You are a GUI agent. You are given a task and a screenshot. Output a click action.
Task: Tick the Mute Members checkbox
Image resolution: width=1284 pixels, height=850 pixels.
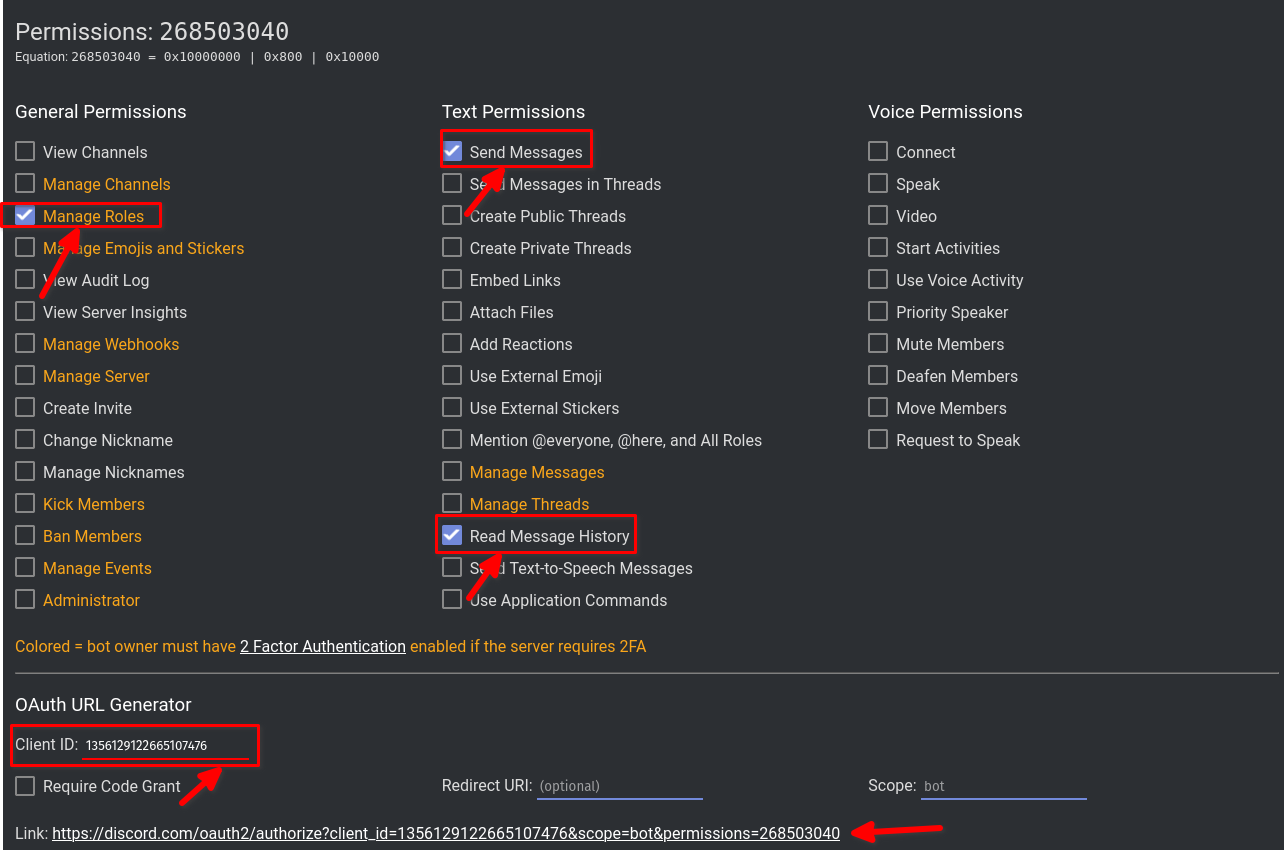pyautogui.click(x=878, y=343)
